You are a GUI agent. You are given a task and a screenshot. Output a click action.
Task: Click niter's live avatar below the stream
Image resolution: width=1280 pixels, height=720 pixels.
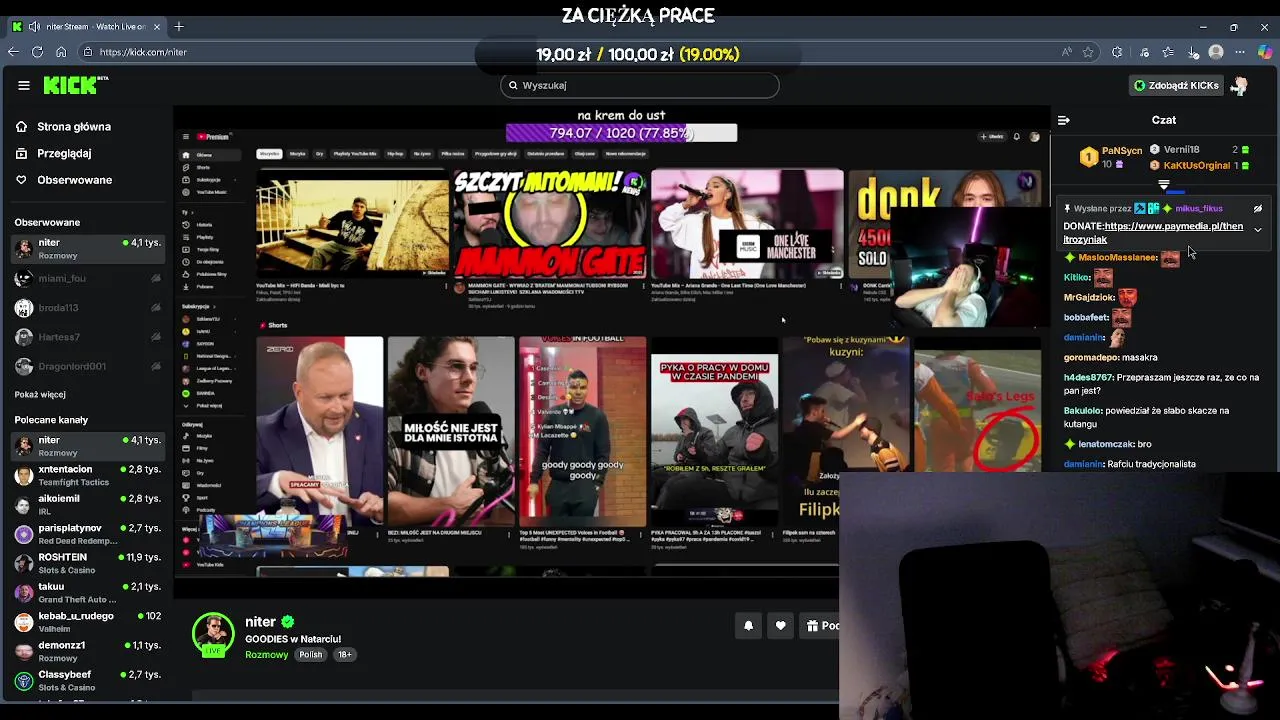[x=213, y=634]
